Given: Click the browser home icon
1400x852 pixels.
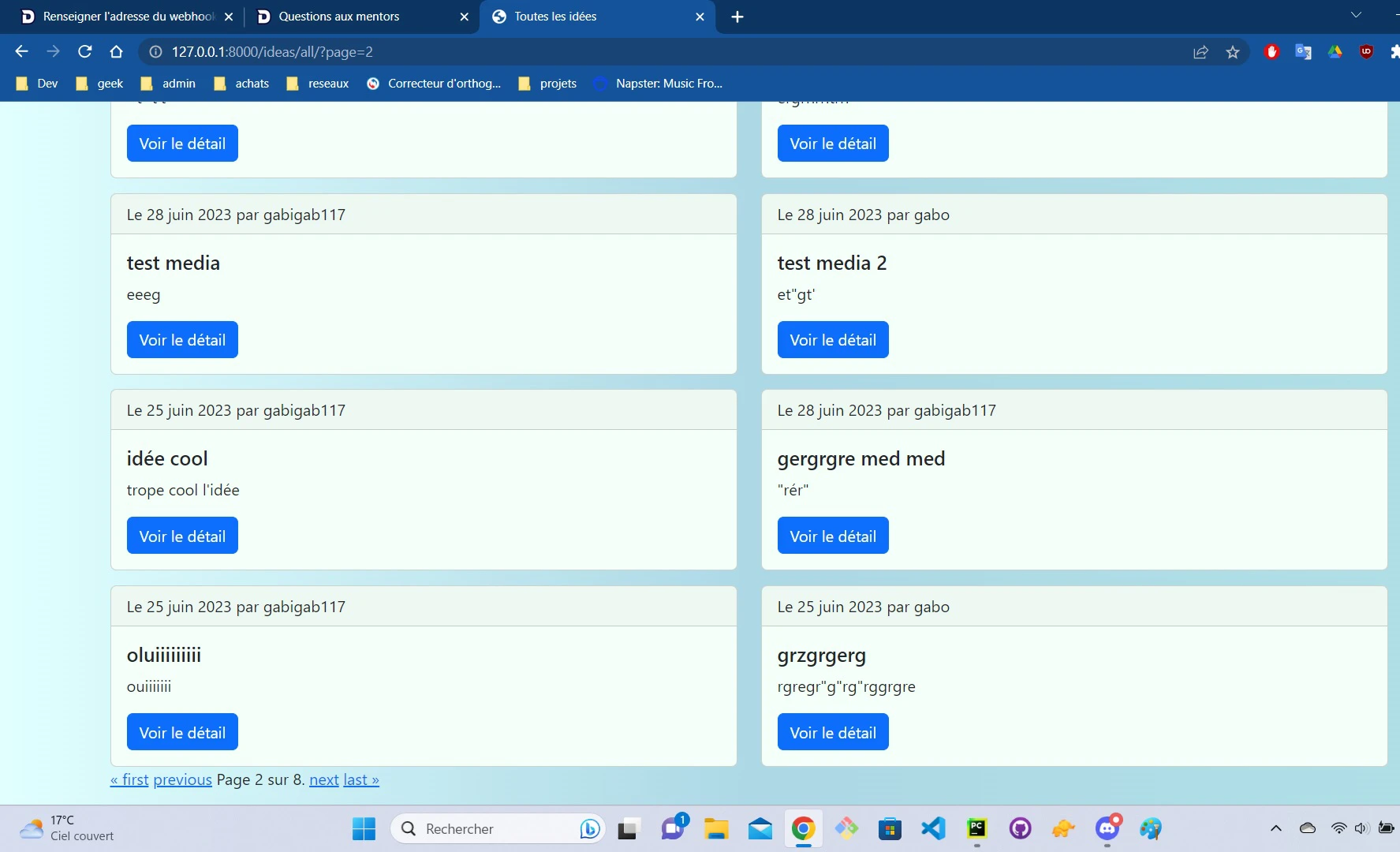Looking at the screenshot, I should pyautogui.click(x=116, y=52).
